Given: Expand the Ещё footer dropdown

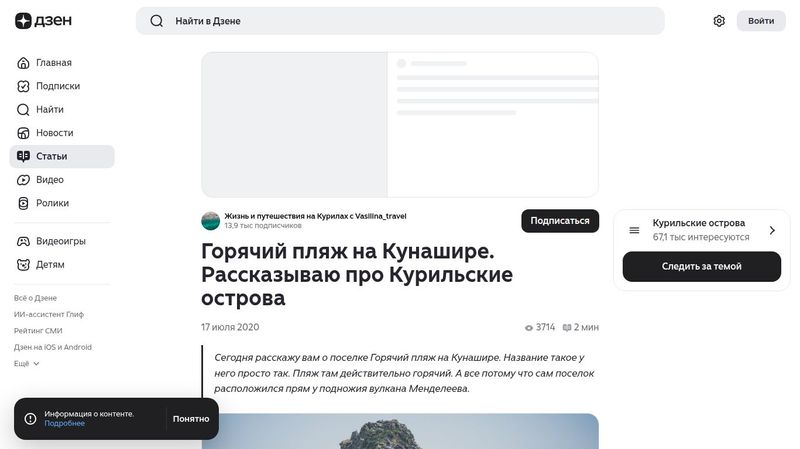Looking at the screenshot, I should [26, 363].
